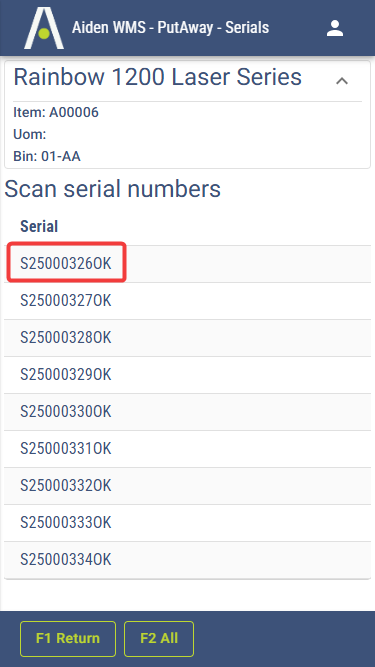The height and width of the screenshot is (667, 375).
Task: Click the Rainbow 1200 Laser Series title
Action: click(158, 77)
